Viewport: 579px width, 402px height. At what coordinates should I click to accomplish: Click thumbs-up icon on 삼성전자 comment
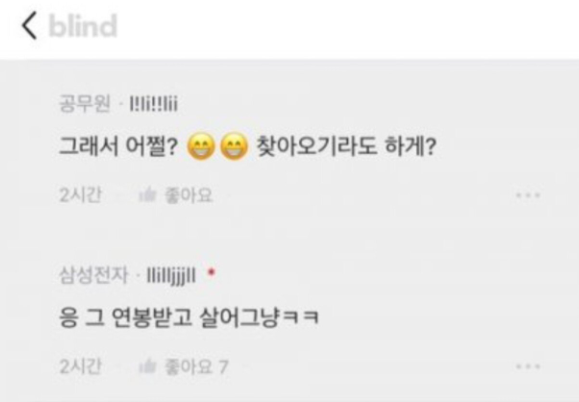coord(148,367)
